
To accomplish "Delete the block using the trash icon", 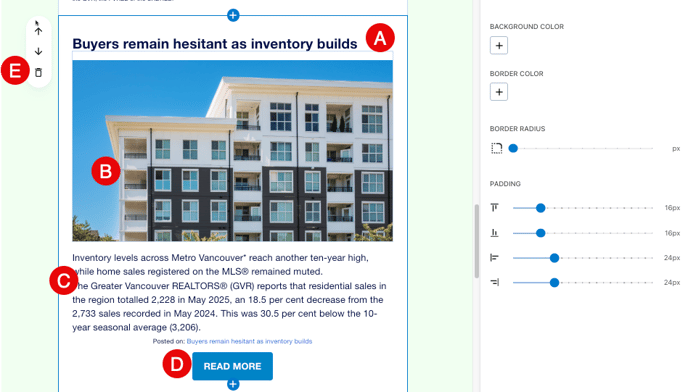I will coord(39,72).
